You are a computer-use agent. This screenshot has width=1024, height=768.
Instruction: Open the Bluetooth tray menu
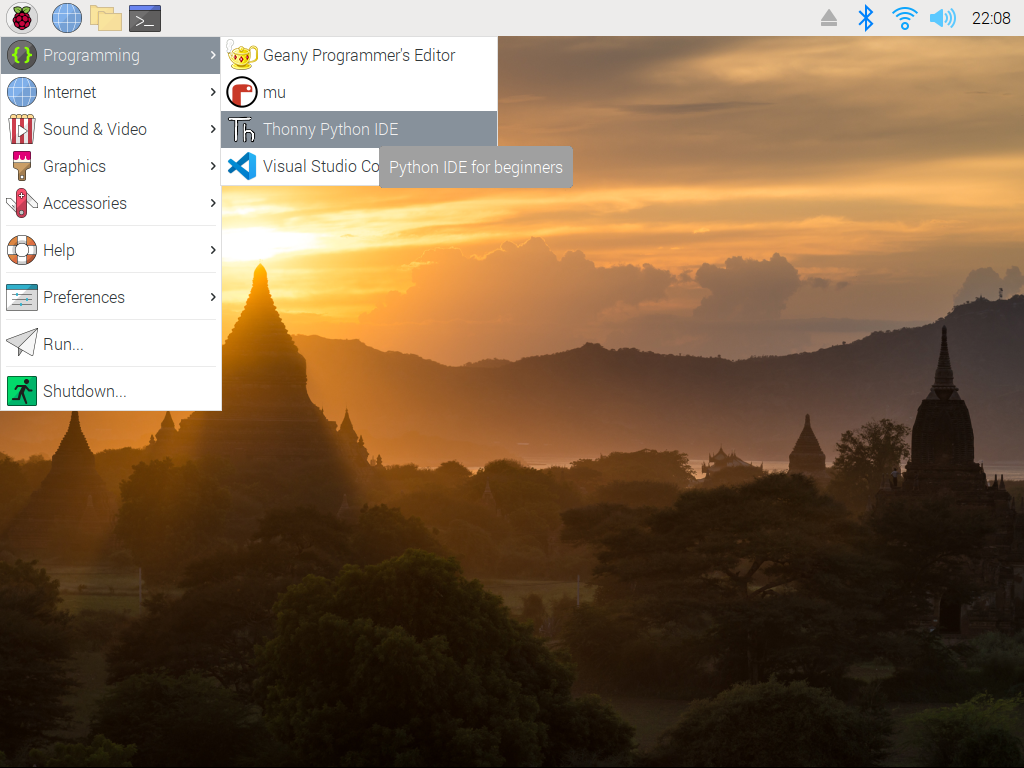coord(865,18)
